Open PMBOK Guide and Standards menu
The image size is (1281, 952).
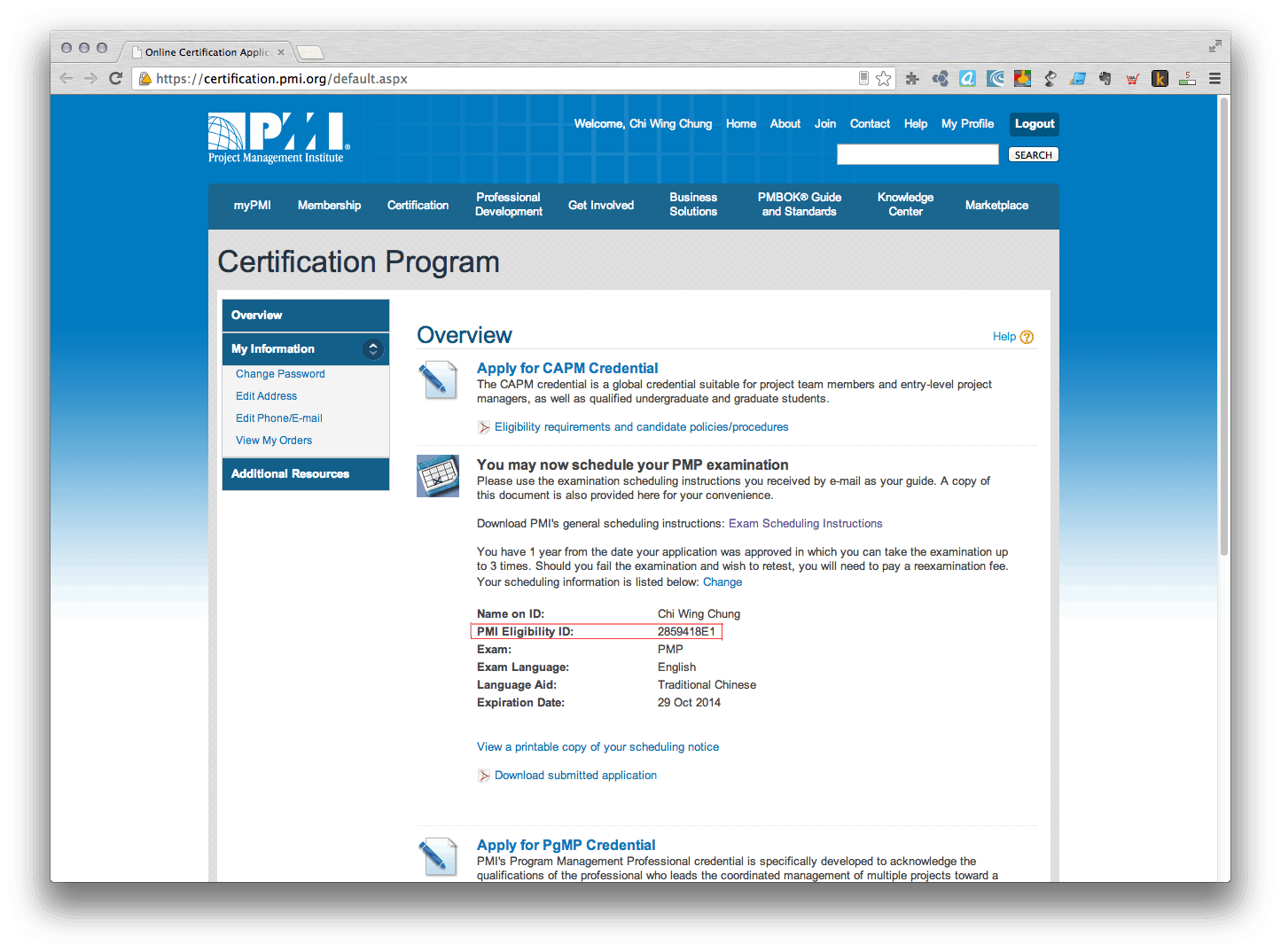click(800, 205)
